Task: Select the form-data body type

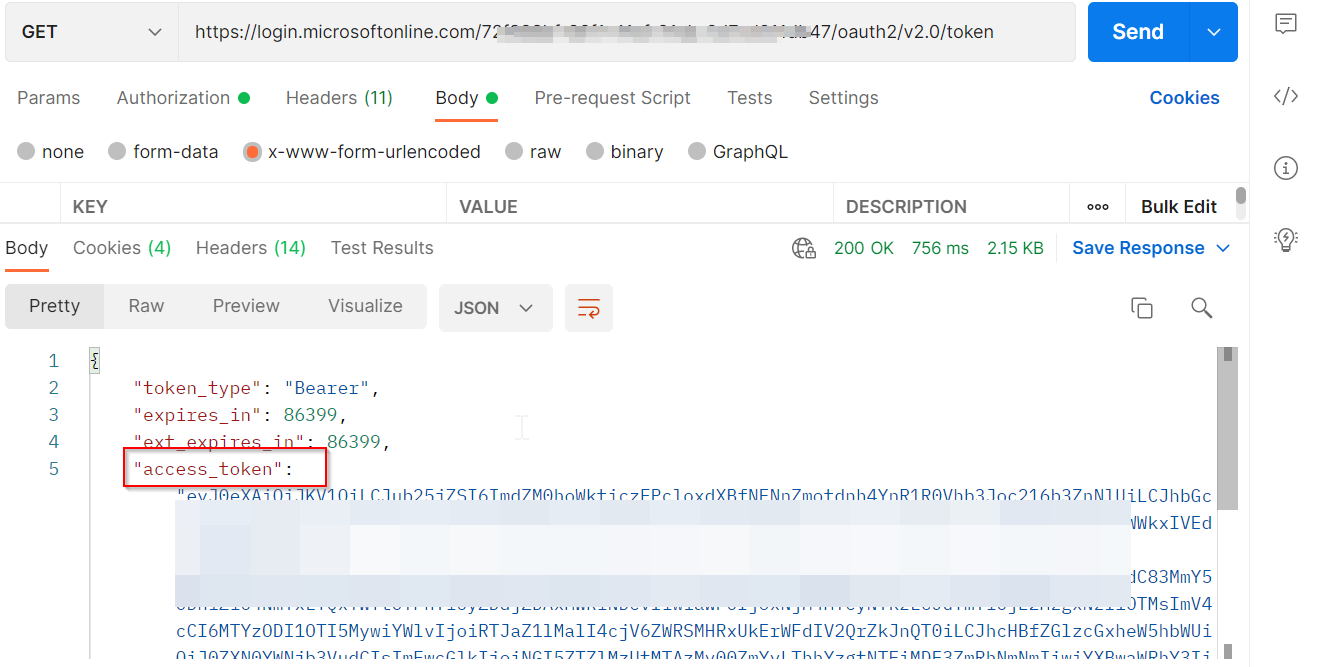Action: coord(117,152)
